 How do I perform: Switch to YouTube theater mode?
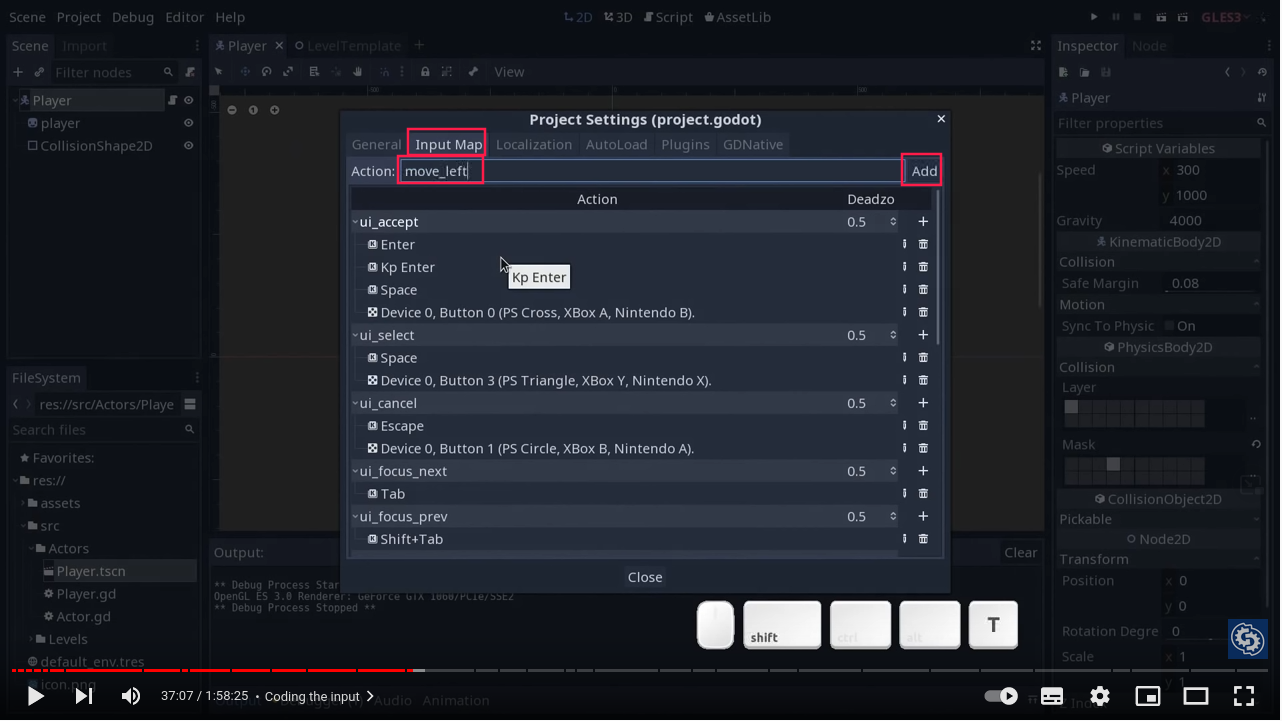point(1196,696)
